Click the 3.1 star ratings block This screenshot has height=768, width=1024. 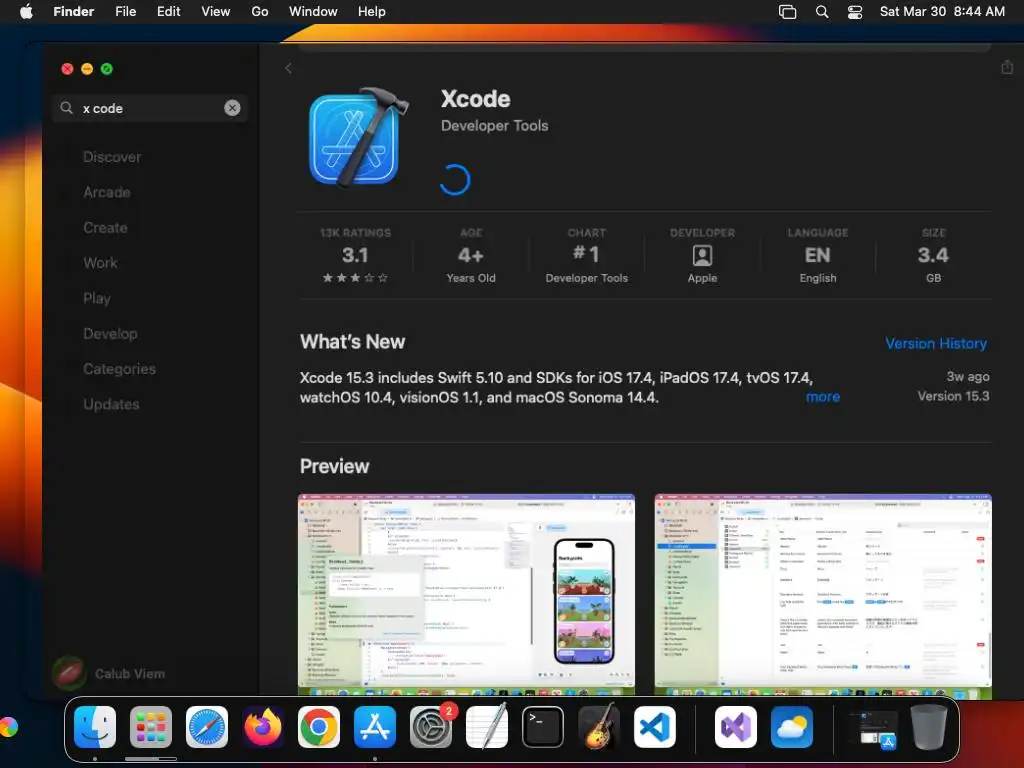[x=355, y=255]
